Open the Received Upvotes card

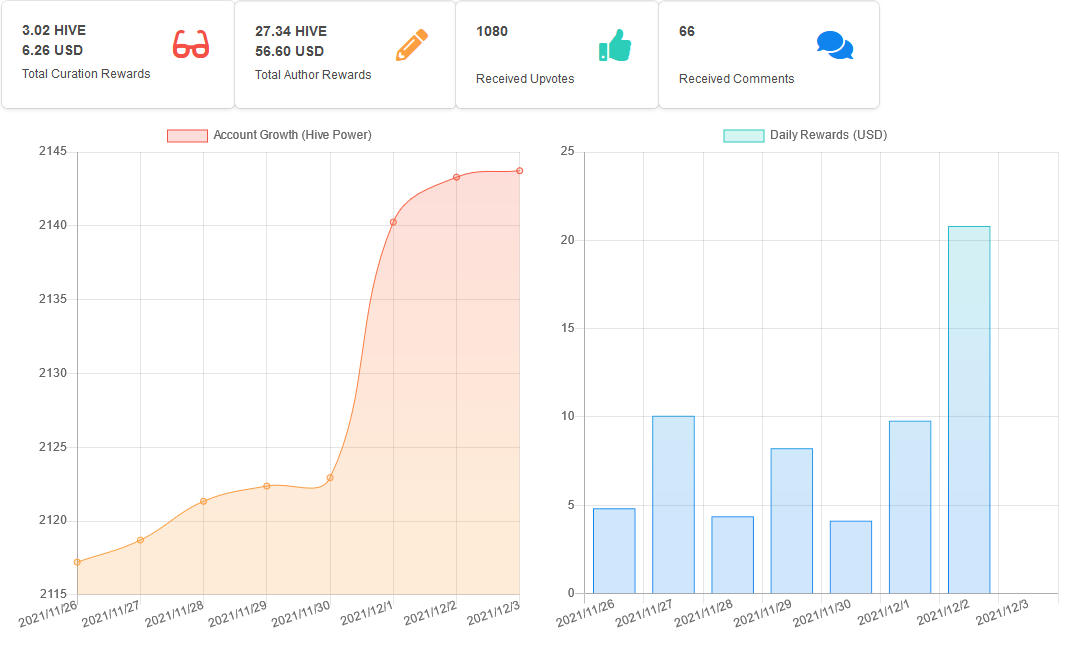click(x=557, y=54)
